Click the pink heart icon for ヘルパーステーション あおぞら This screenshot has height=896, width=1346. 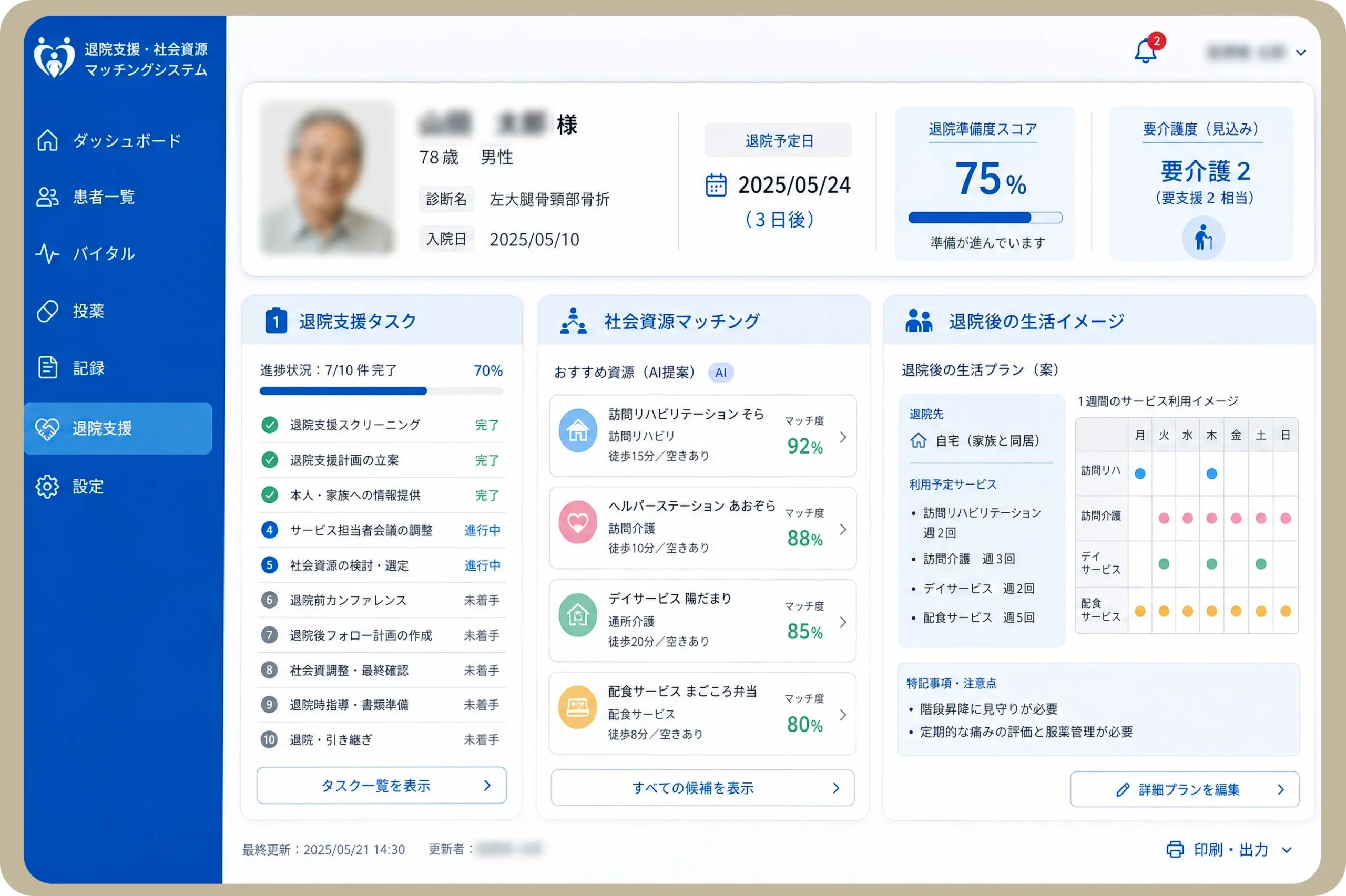pyautogui.click(x=578, y=522)
